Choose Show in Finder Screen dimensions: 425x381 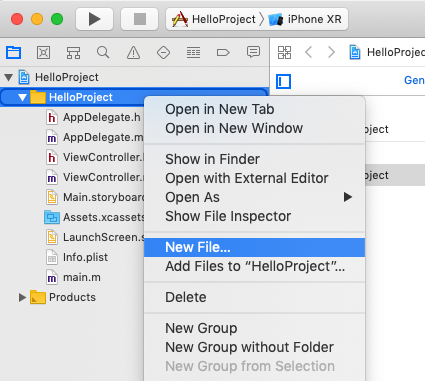point(254,159)
